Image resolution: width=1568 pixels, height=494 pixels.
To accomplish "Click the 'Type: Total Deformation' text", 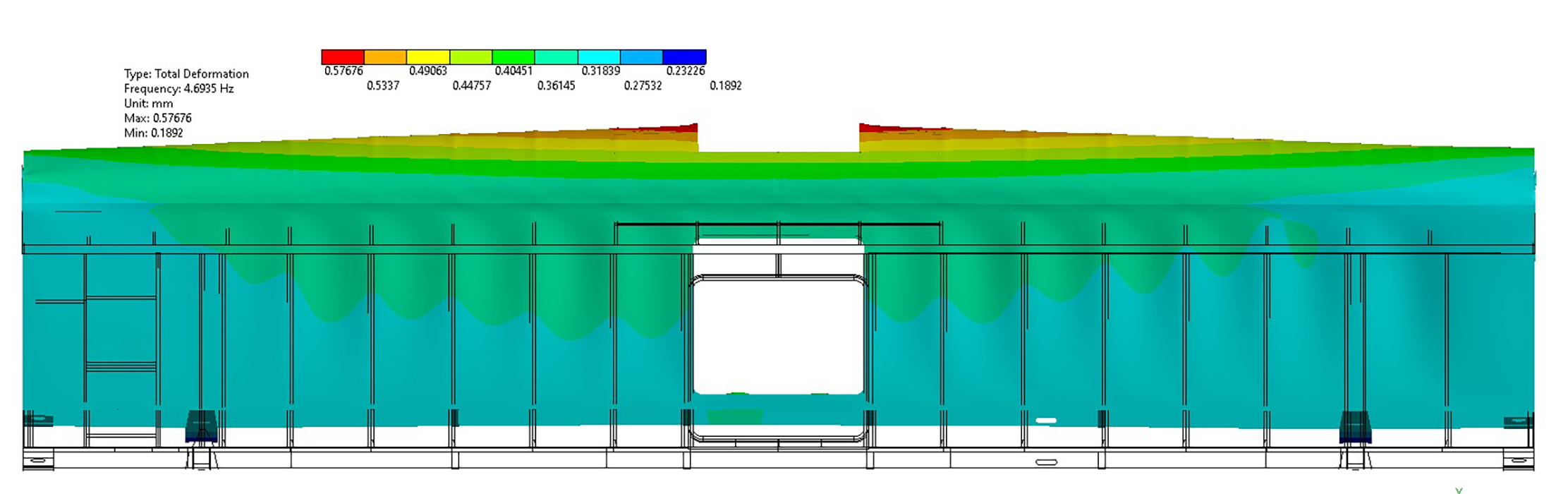I will (x=186, y=74).
